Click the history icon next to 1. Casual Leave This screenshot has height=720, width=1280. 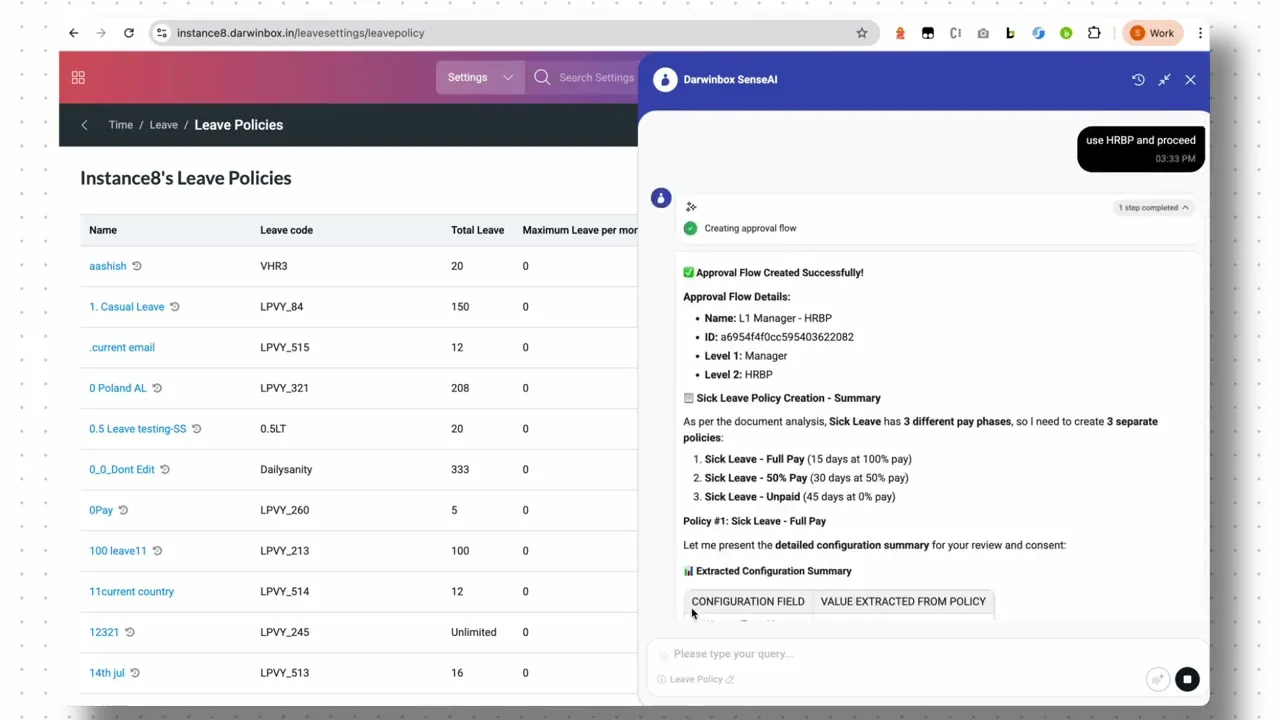click(174, 307)
